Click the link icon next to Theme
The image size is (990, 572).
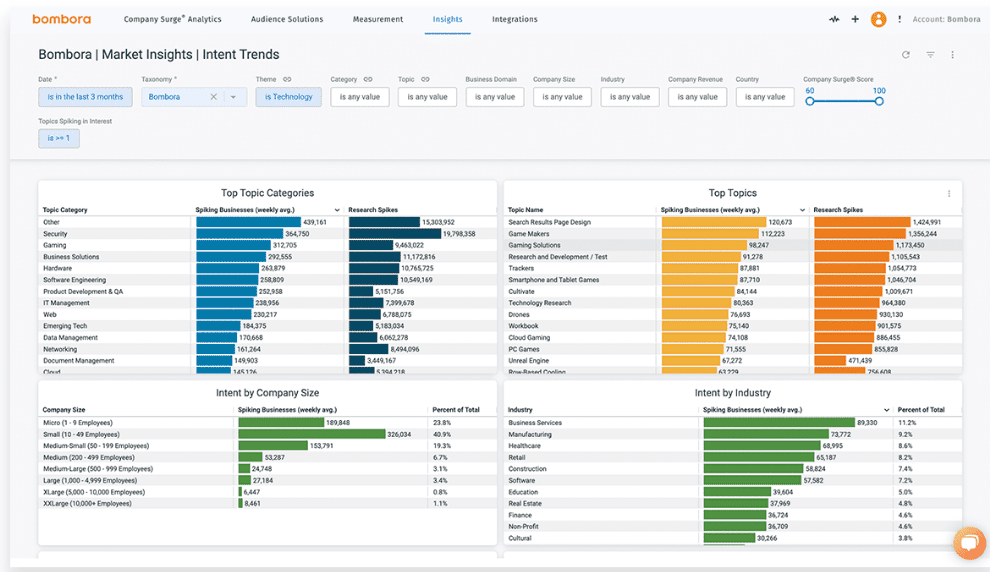pos(287,80)
